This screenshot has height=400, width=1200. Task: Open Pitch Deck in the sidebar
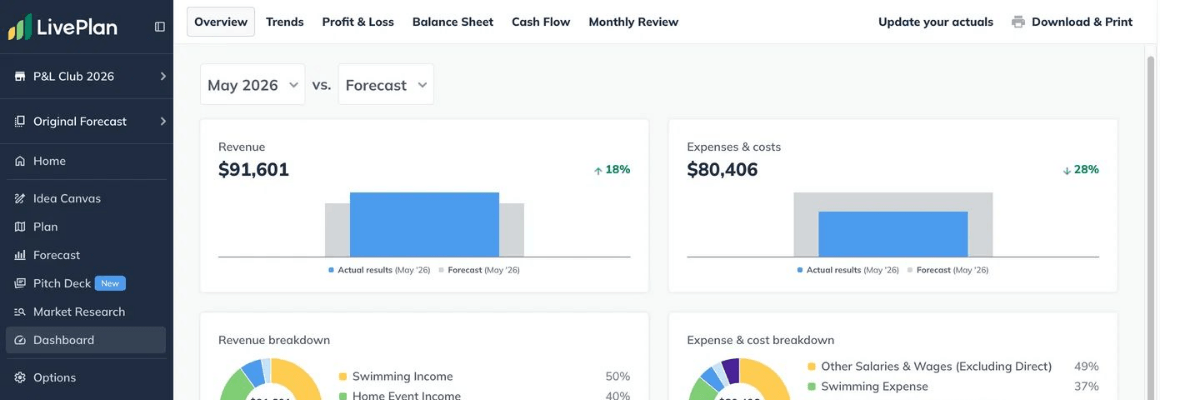[x=86, y=283]
